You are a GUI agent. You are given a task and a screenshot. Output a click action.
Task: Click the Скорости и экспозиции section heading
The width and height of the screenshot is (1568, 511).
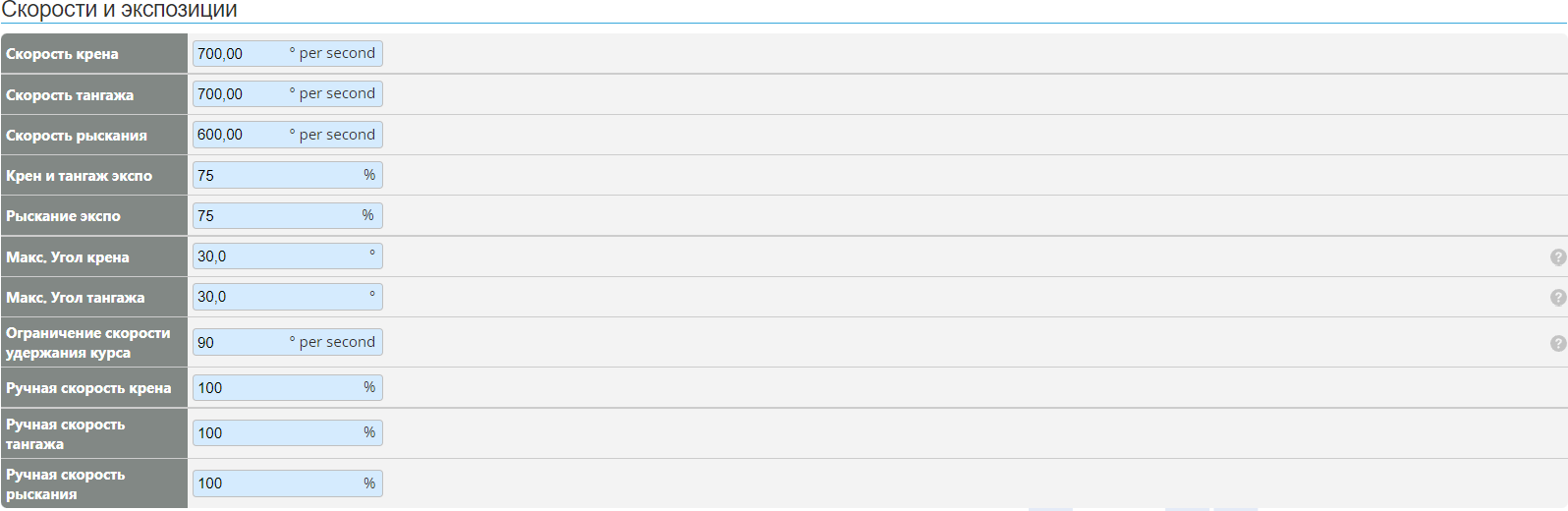(x=119, y=11)
